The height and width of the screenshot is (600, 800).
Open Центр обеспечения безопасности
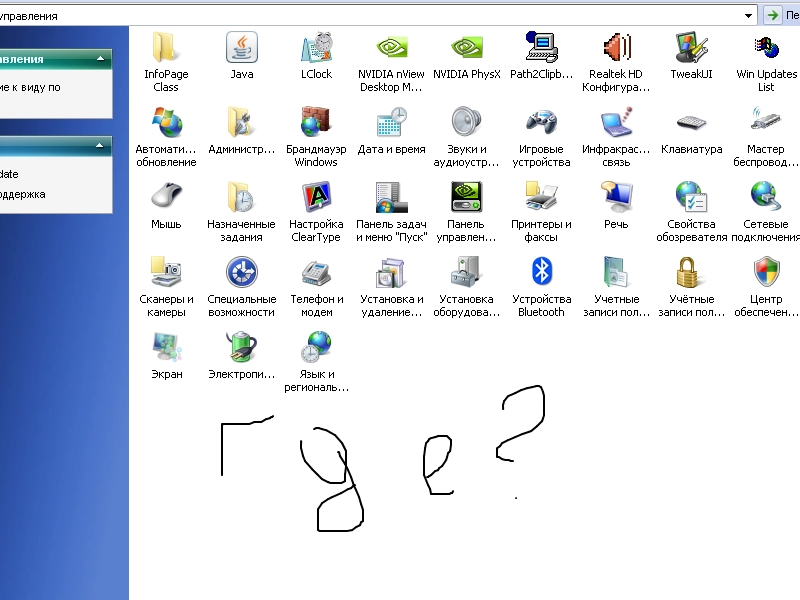(x=766, y=272)
